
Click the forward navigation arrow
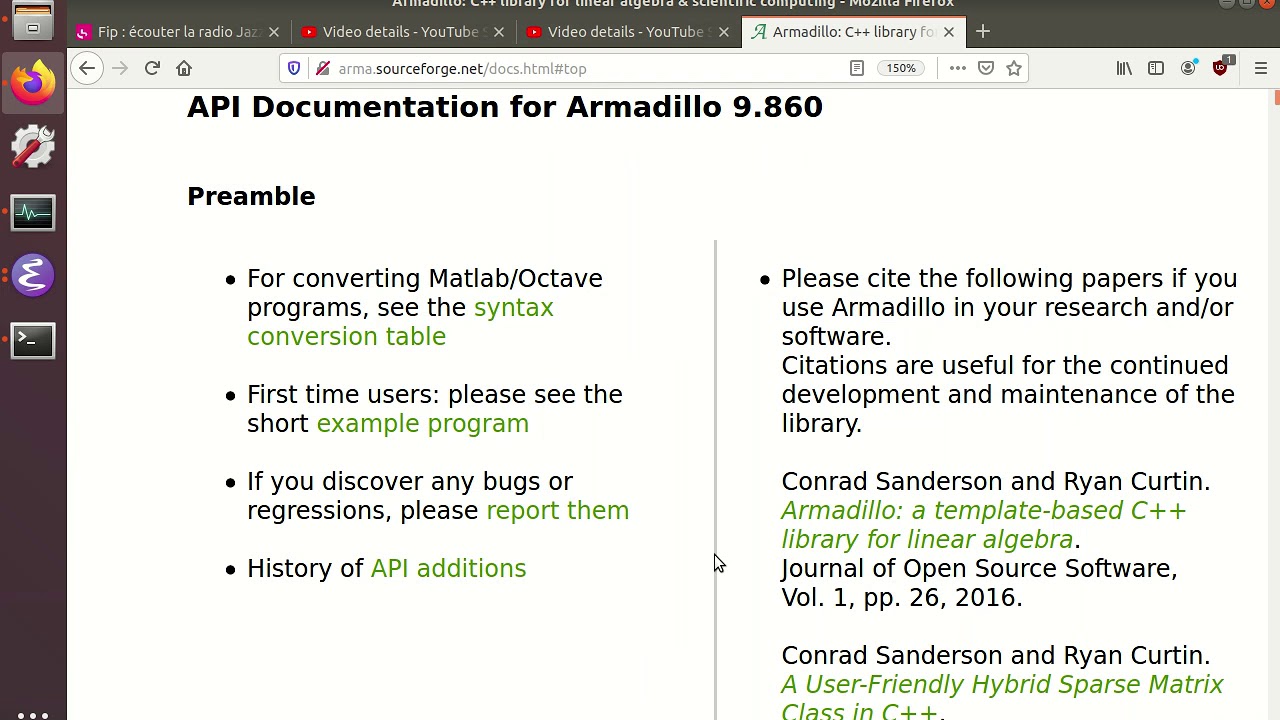tap(120, 68)
